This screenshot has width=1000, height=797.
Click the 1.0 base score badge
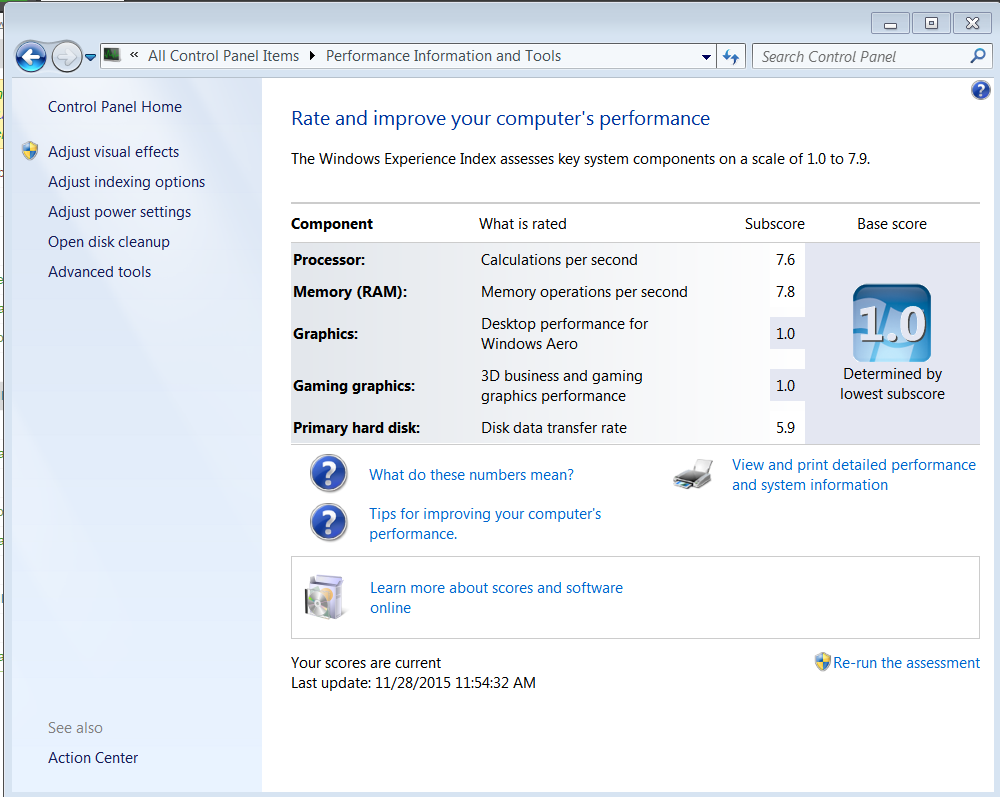point(892,323)
